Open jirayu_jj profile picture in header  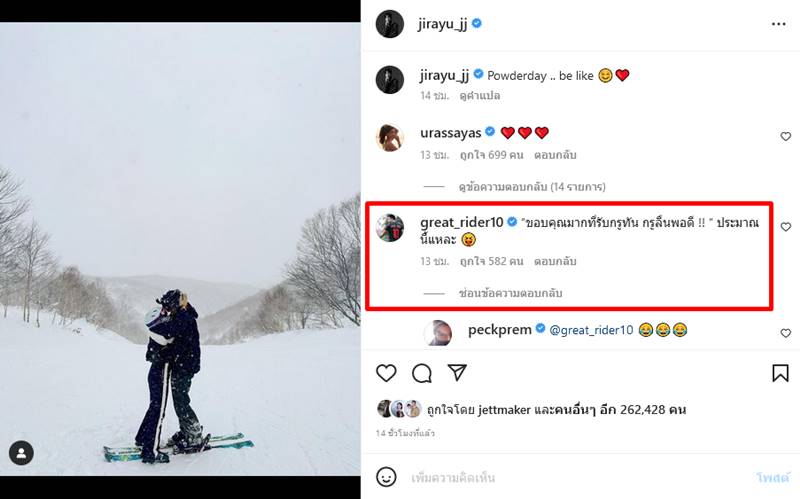389,24
